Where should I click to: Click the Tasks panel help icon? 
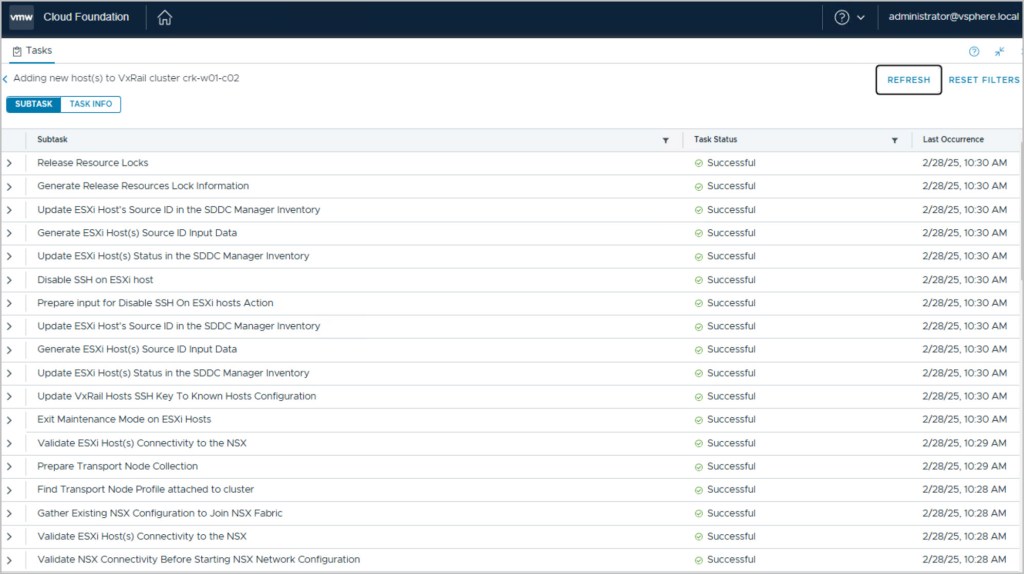(x=974, y=52)
